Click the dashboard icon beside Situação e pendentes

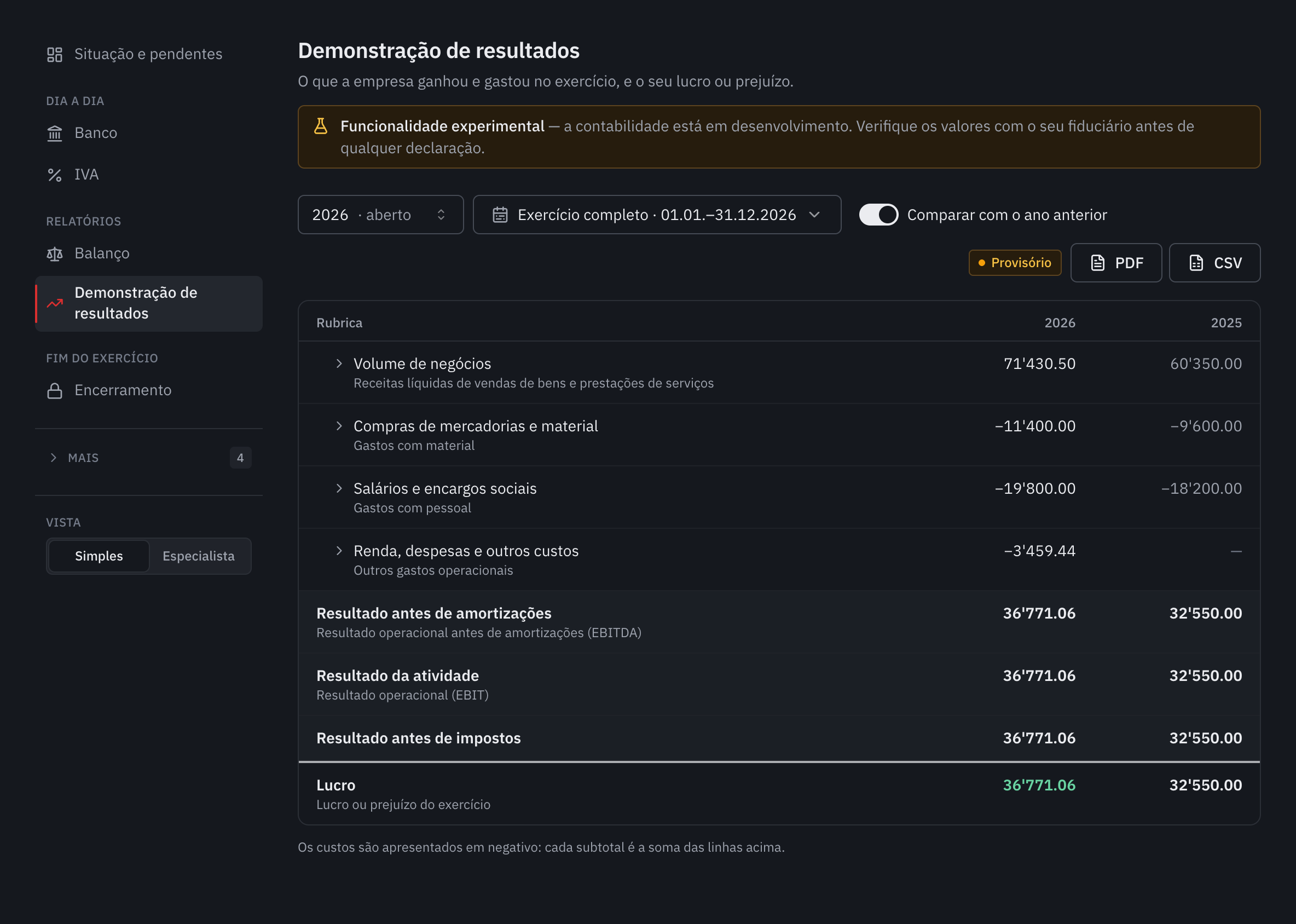coord(55,54)
